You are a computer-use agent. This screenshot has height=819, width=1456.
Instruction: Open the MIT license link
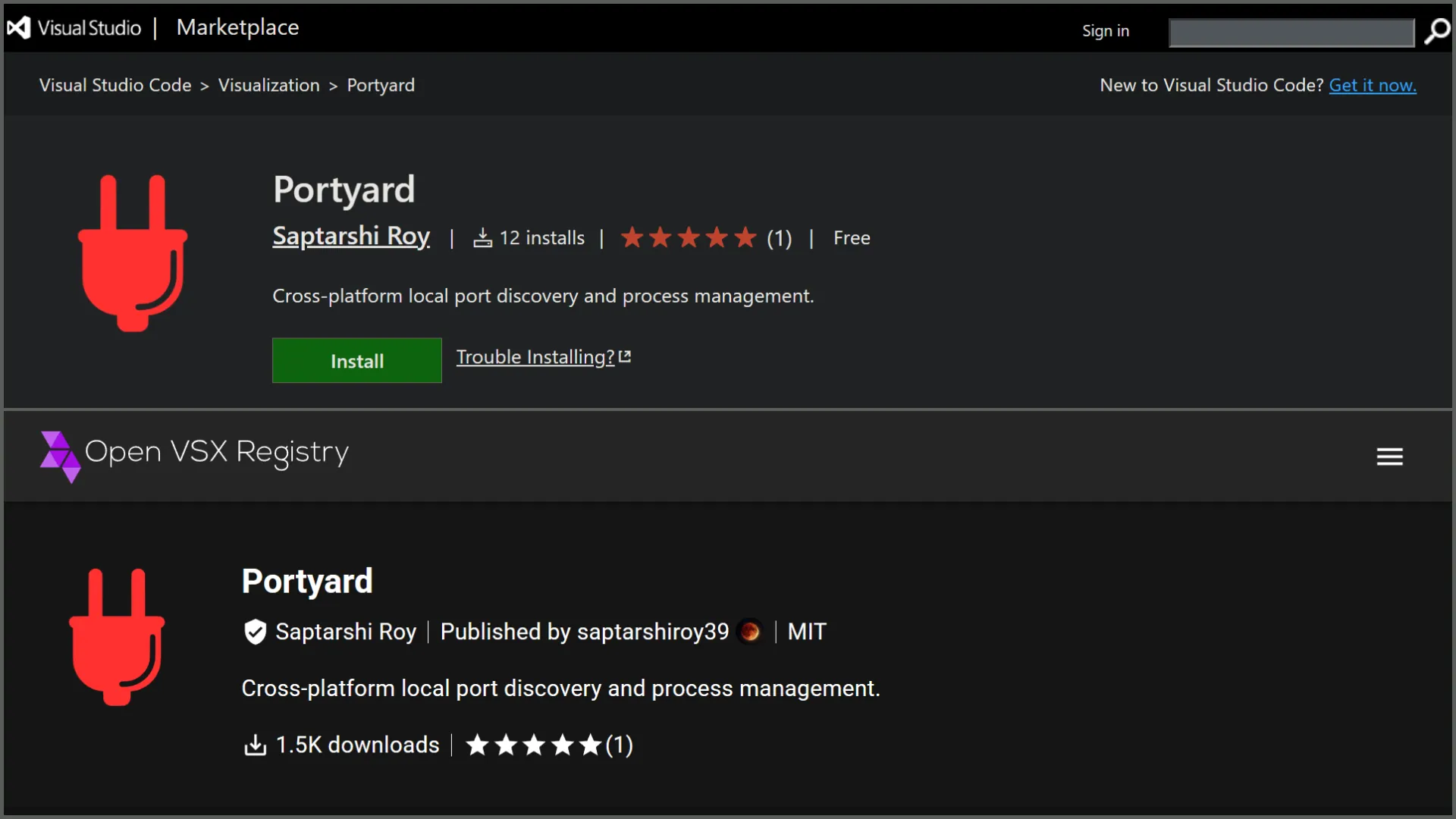(807, 632)
